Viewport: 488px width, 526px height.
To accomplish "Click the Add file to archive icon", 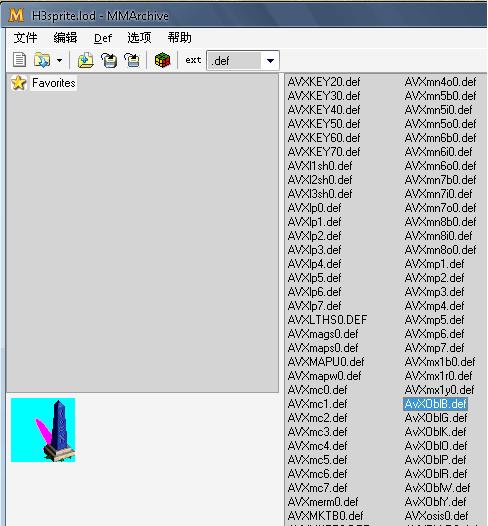I will [86, 60].
